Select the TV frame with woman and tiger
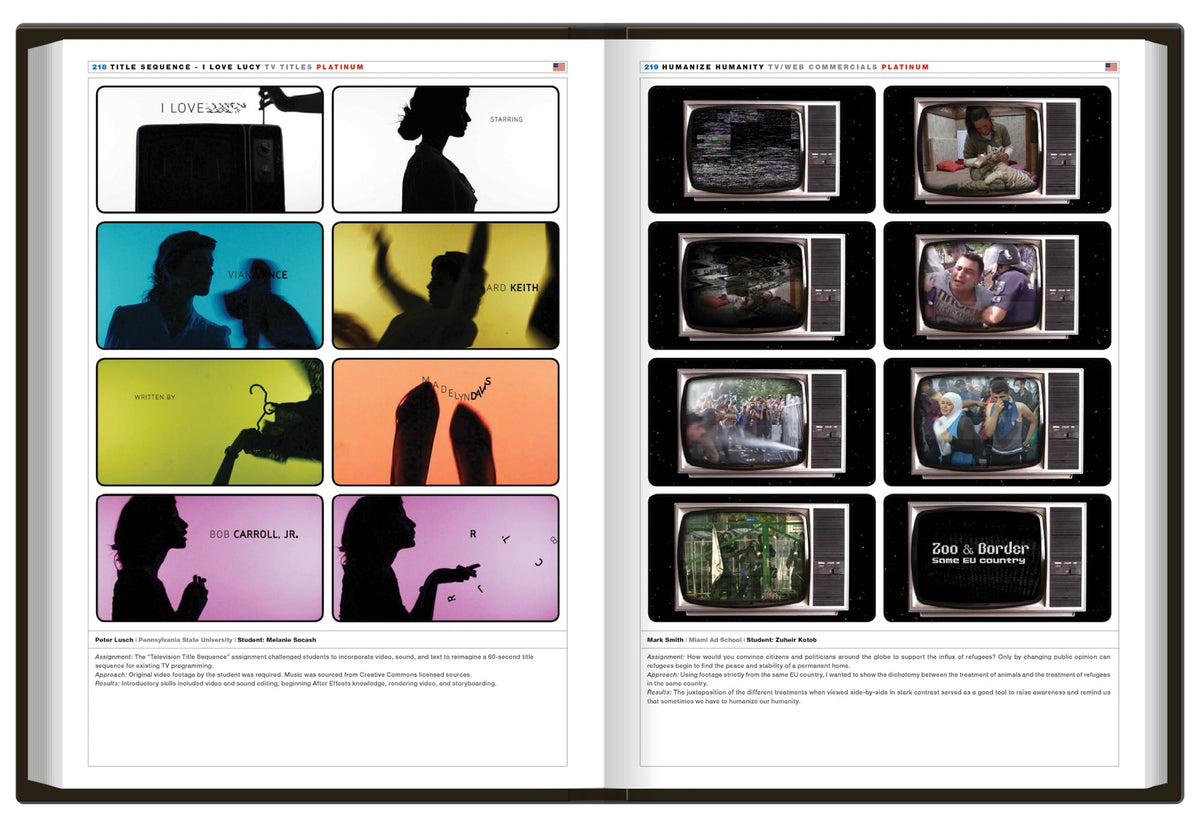This screenshot has width=1200, height=830. coord(998,149)
